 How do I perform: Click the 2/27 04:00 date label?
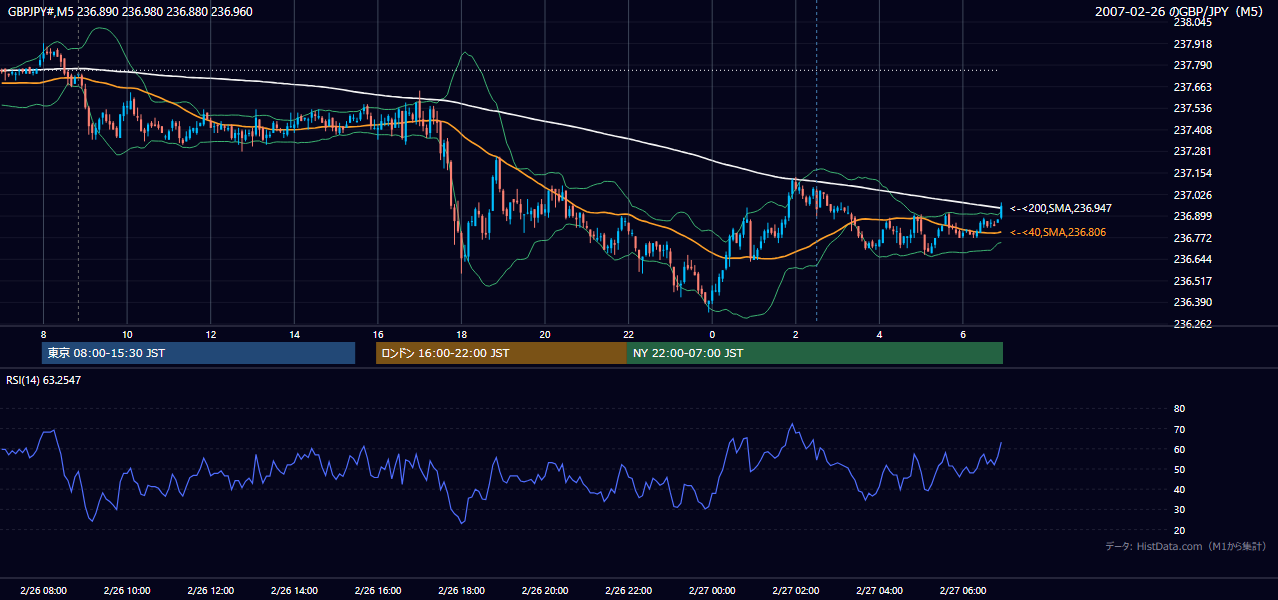click(x=879, y=591)
